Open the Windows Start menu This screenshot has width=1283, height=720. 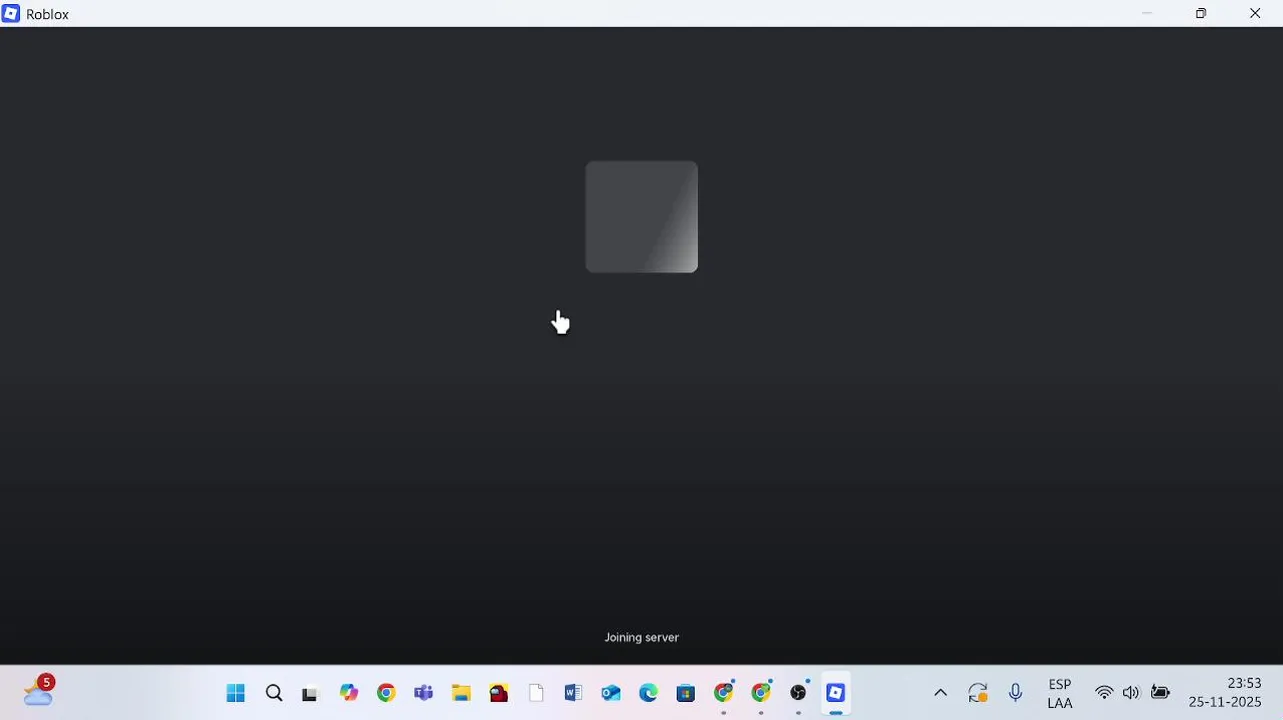[x=236, y=693]
